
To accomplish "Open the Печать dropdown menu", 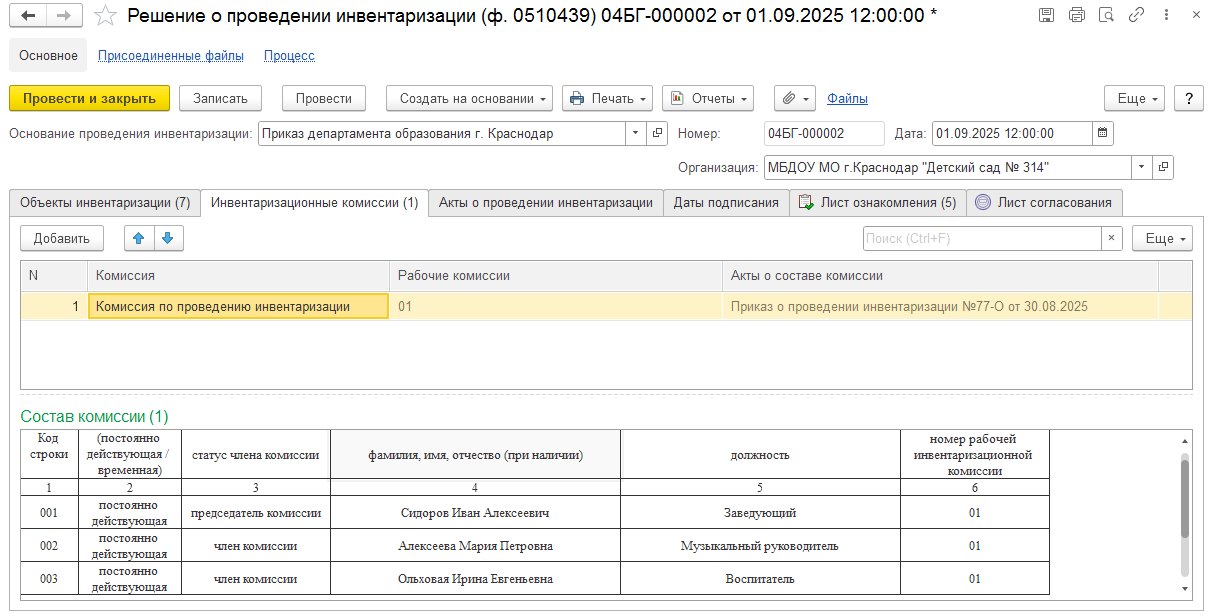I will tap(607, 98).
